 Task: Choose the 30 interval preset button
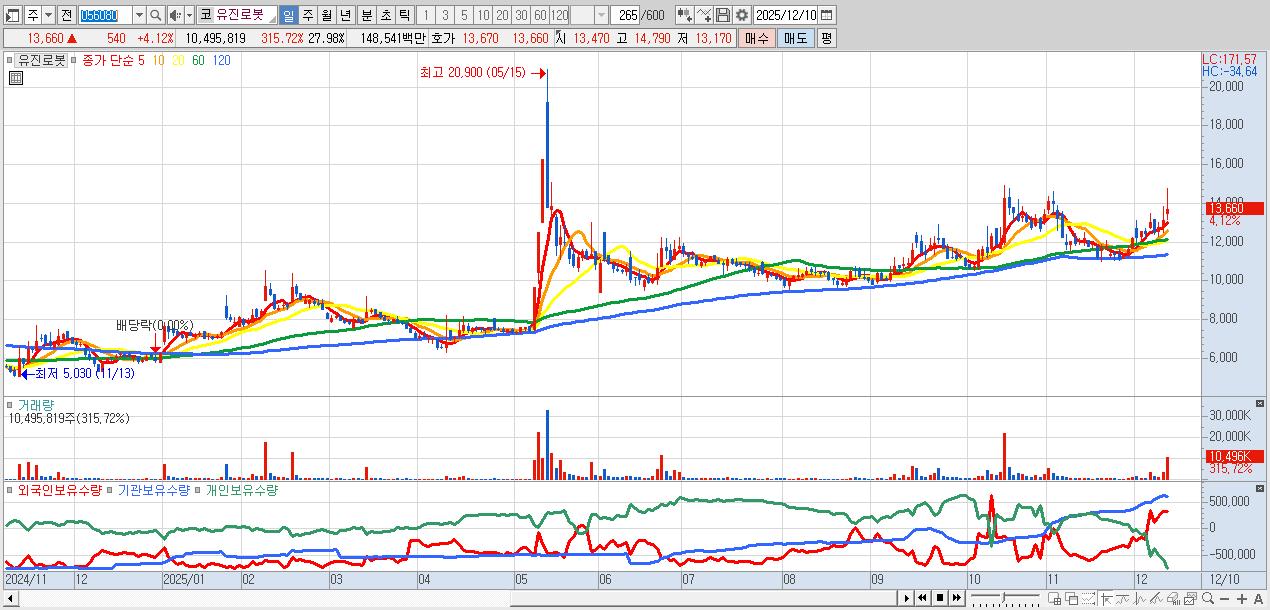pyautogui.click(x=522, y=15)
